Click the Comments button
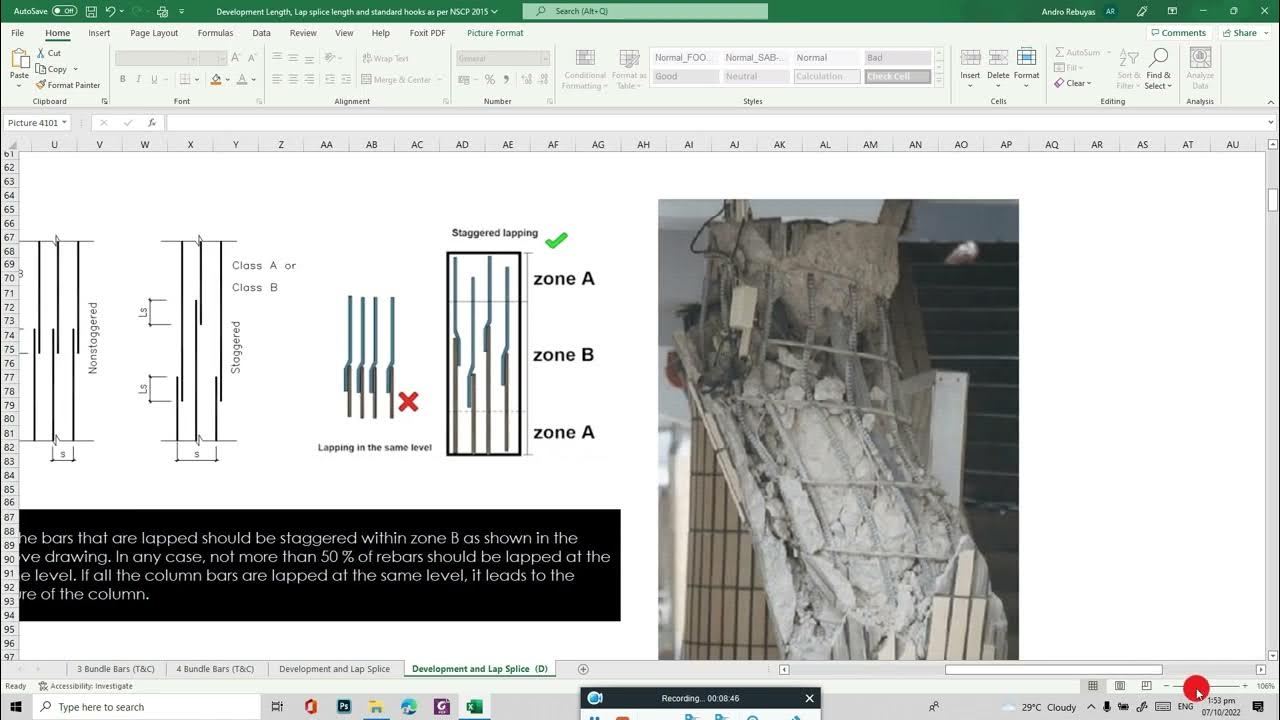This screenshot has width=1280, height=720. (1178, 33)
